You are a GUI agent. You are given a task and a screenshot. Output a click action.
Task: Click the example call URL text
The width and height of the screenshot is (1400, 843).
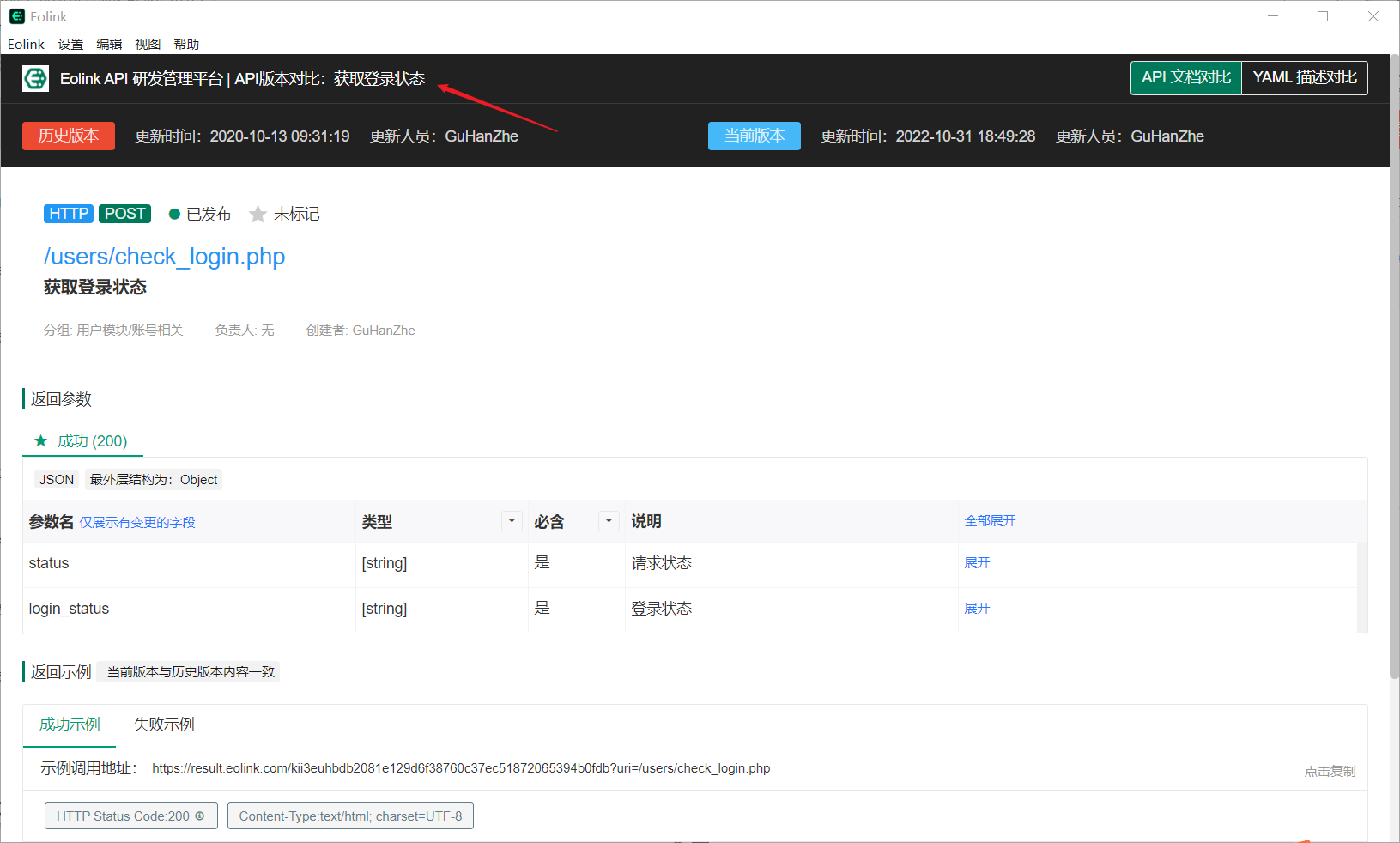[461, 768]
